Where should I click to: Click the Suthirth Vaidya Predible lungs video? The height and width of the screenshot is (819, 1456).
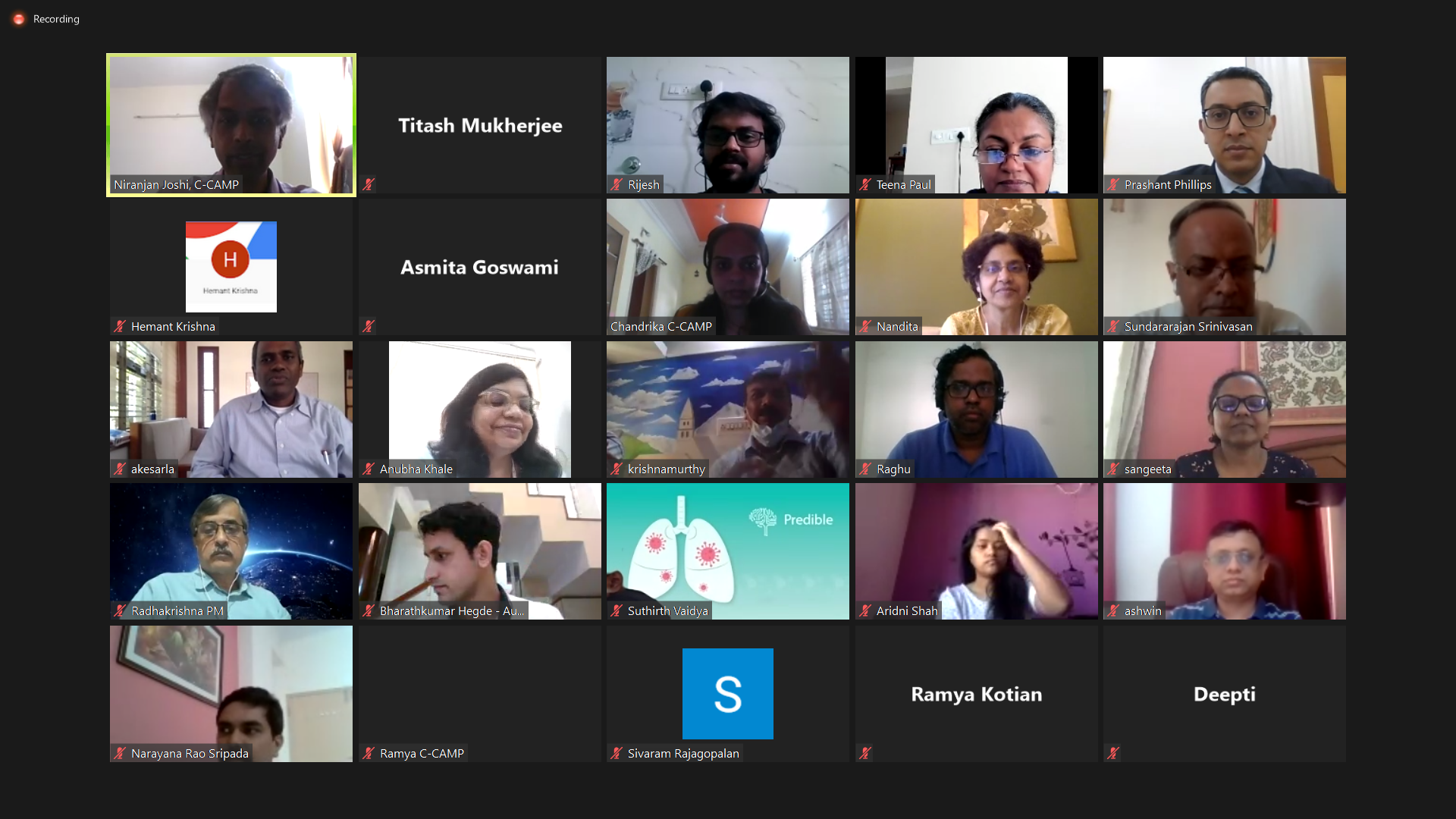(x=728, y=551)
